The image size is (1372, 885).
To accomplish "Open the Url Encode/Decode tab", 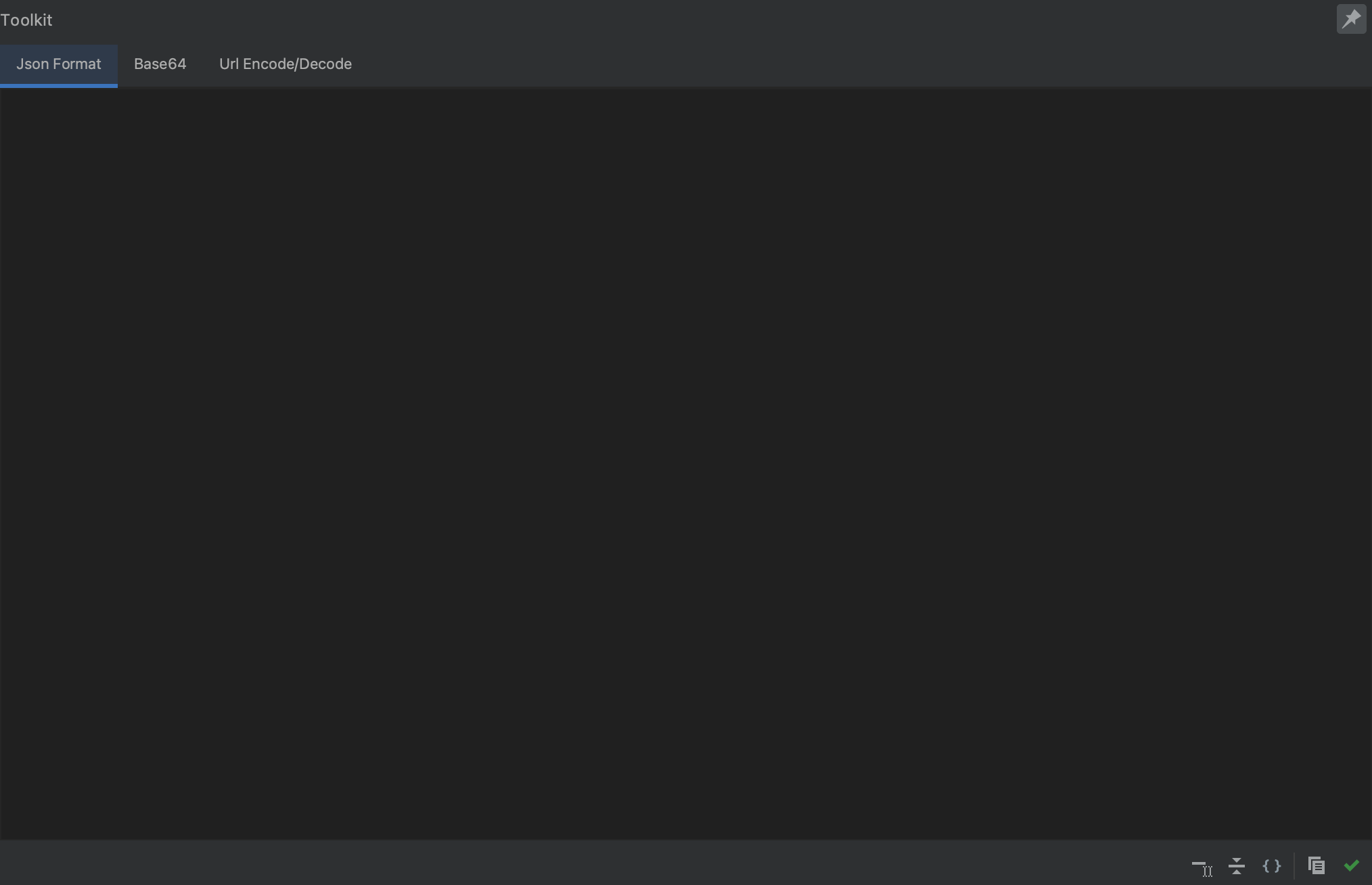I will click(285, 64).
